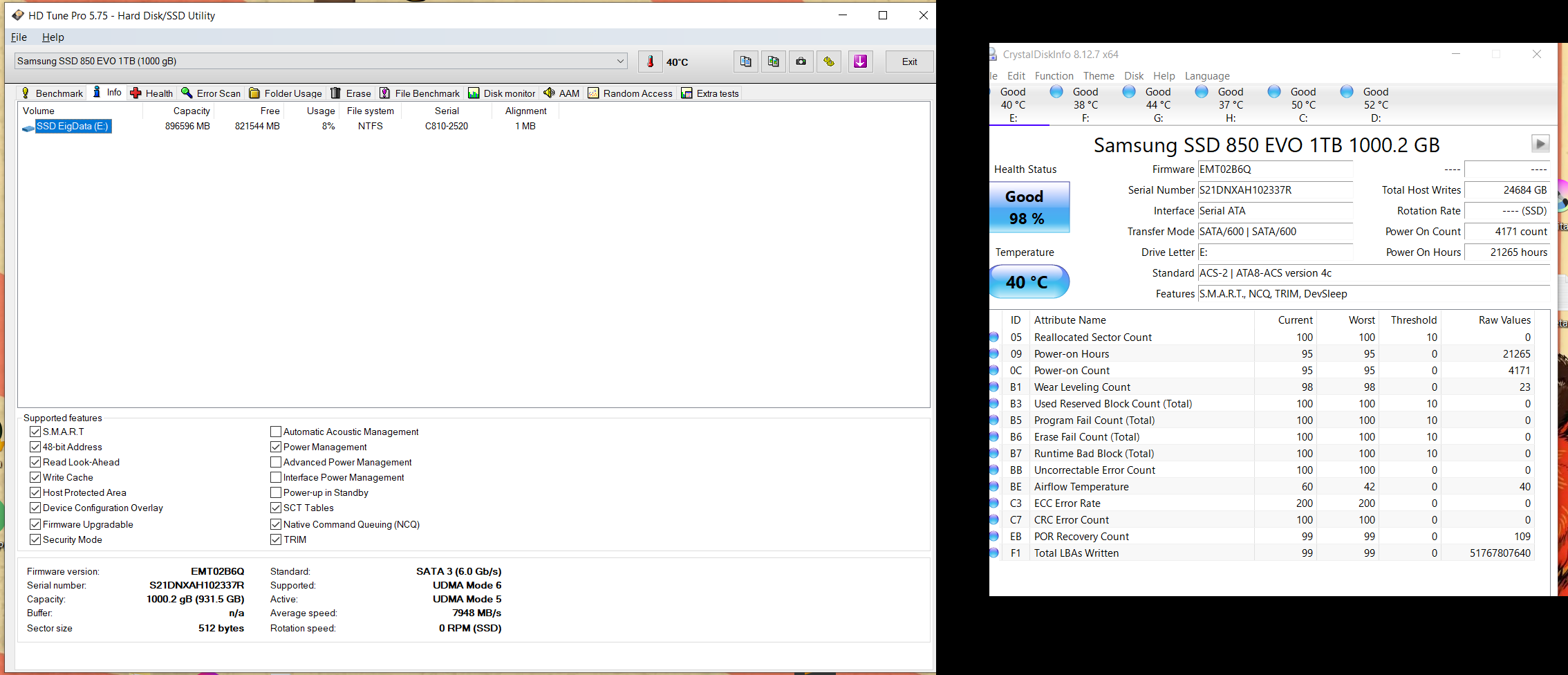This screenshot has height=675, width=1568.
Task: Click the Serial Number field S21DNXAH102337R
Action: [x=1275, y=190]
